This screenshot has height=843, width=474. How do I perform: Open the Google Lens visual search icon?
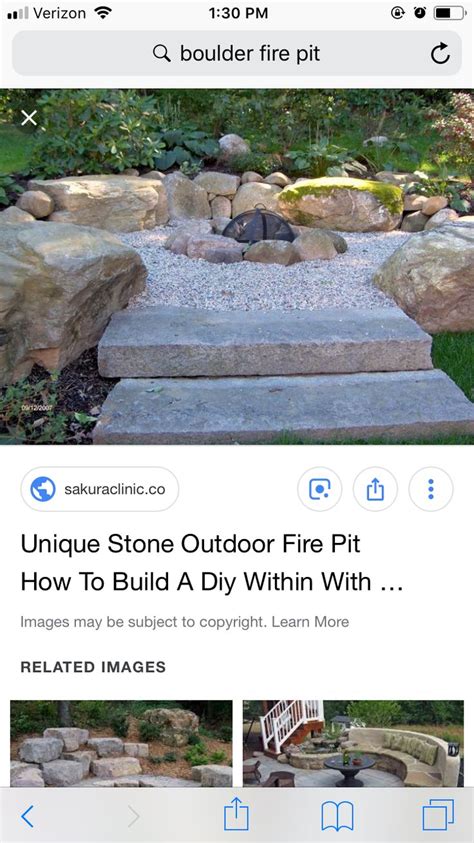pyautogui.click(x=319, y=489)
